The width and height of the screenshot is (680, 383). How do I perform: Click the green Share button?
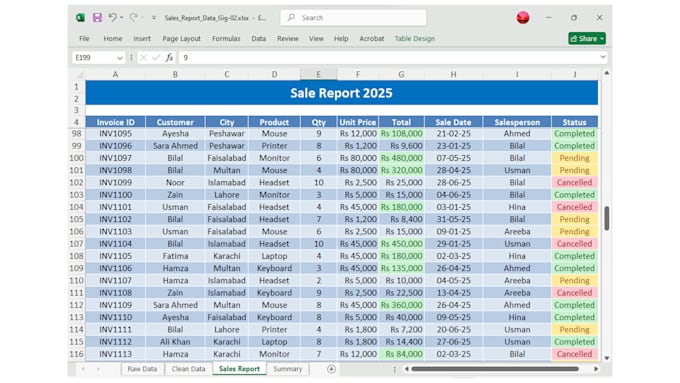pyautogui.click(x=587, y=39)
